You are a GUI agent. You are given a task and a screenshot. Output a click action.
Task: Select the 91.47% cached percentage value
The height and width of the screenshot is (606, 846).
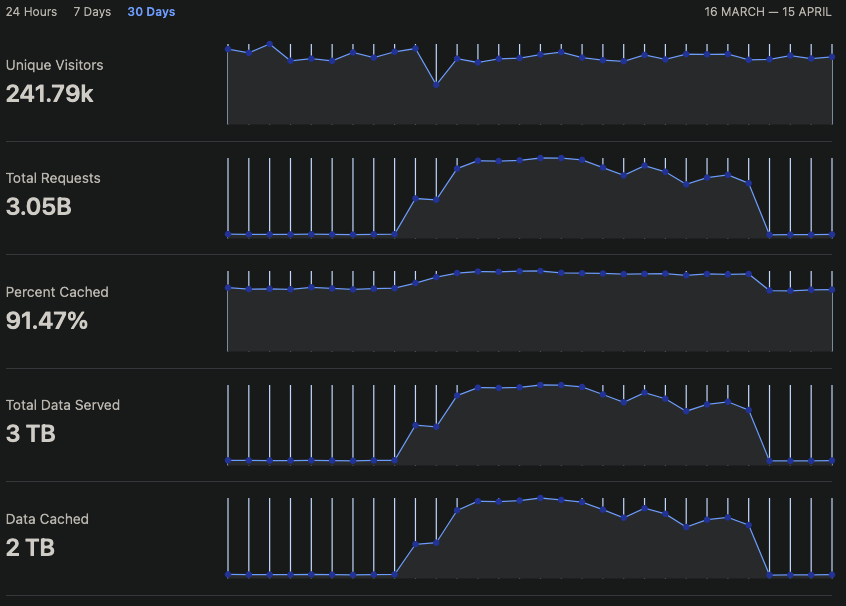pyautogui.click(x=46, y=322)
